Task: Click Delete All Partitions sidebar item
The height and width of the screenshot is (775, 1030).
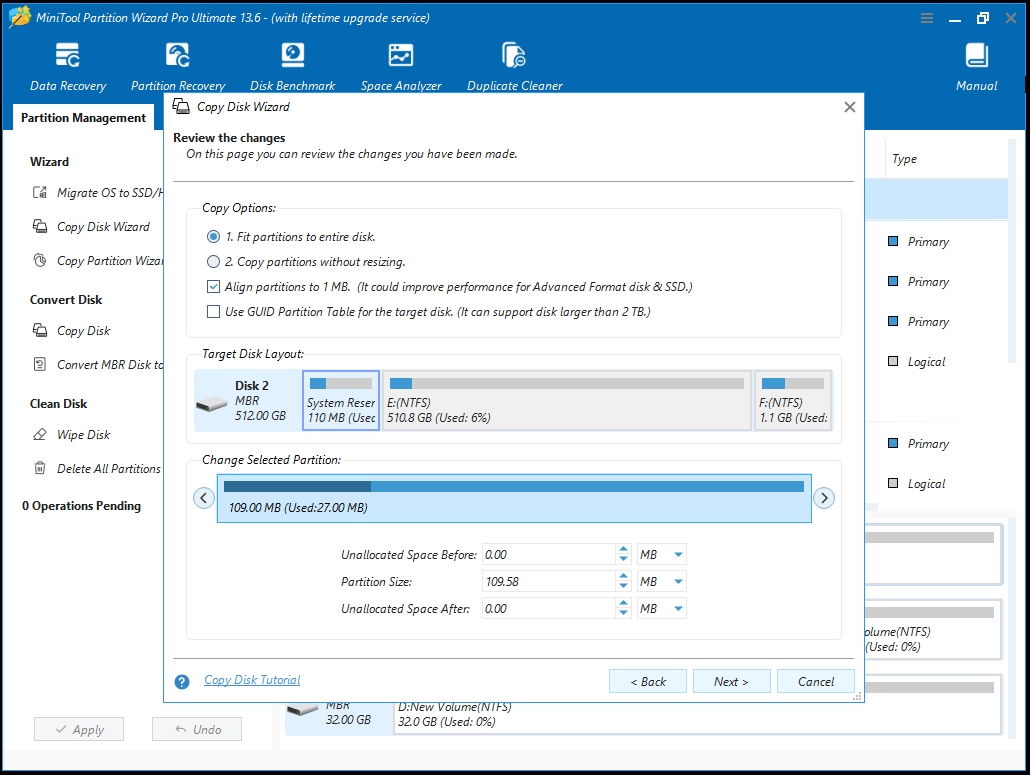Action: [x=97, y=468]
